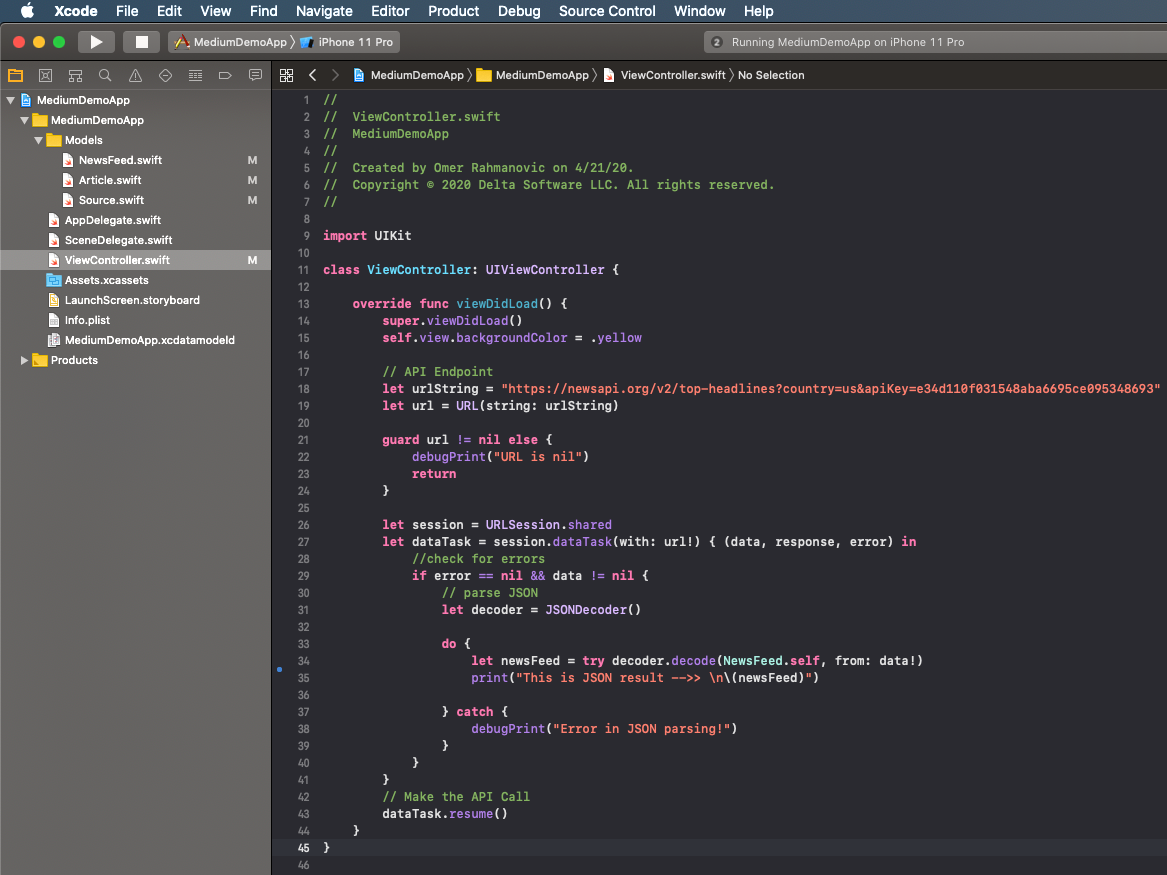This screenshot has width=1167, height=875.
Task: Collapse the Models folder
Action: coord(38,140)
